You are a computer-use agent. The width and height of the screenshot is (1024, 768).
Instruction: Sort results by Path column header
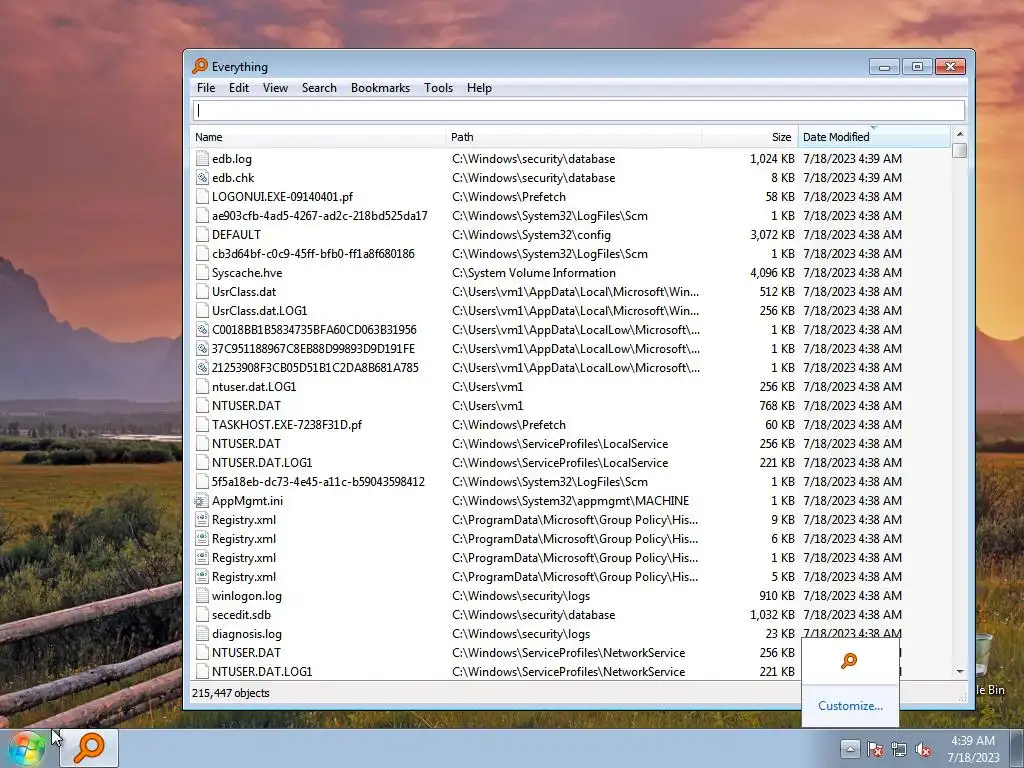click(573, 137)
